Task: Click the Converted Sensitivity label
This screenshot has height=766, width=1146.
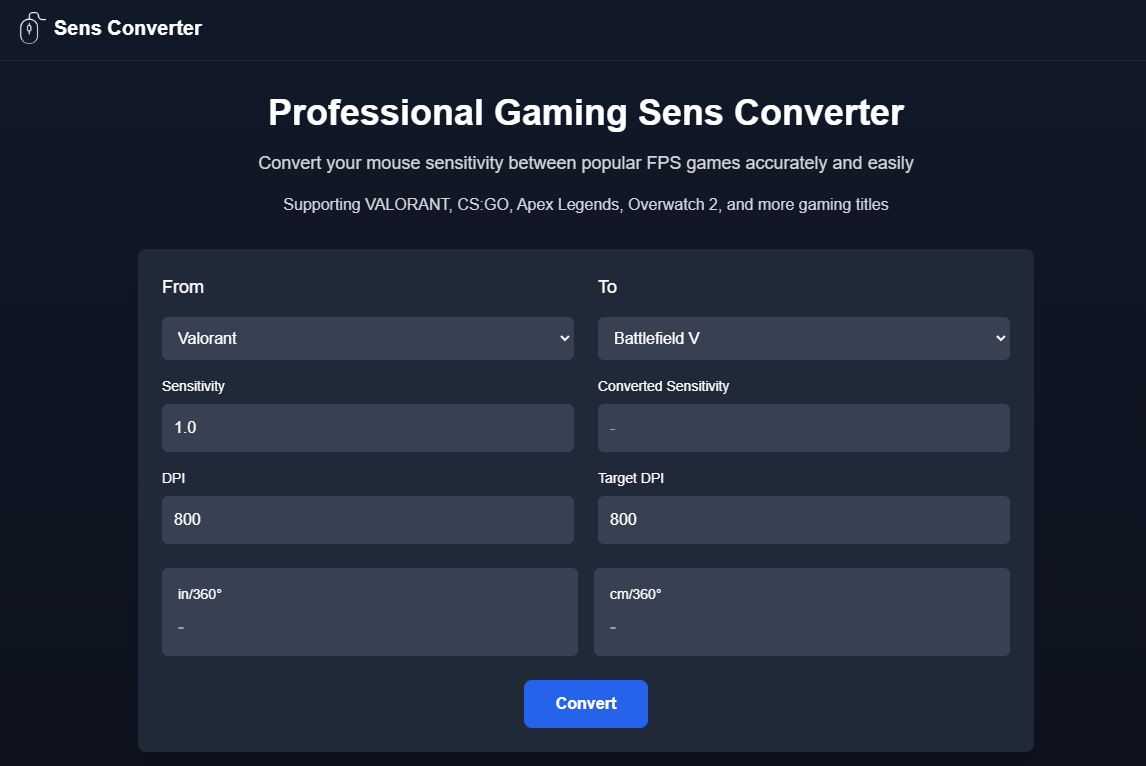Action: 663,386
